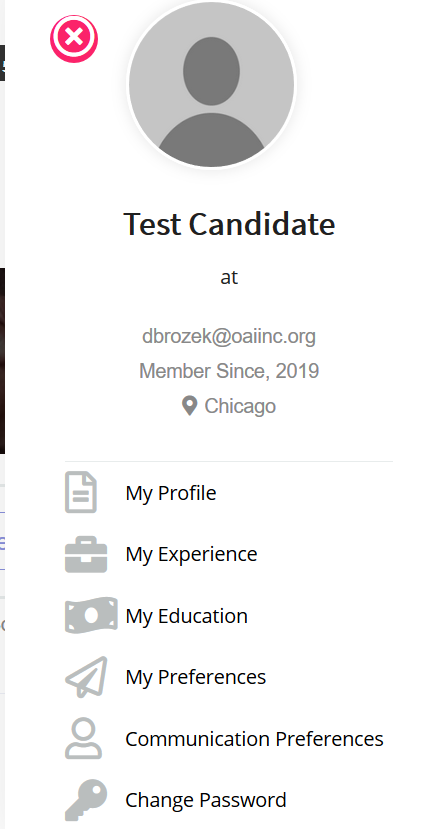Viewport: 423px width, 829px height.
Task: Click the money bill icon beside My Education
Action: point(91,615)
